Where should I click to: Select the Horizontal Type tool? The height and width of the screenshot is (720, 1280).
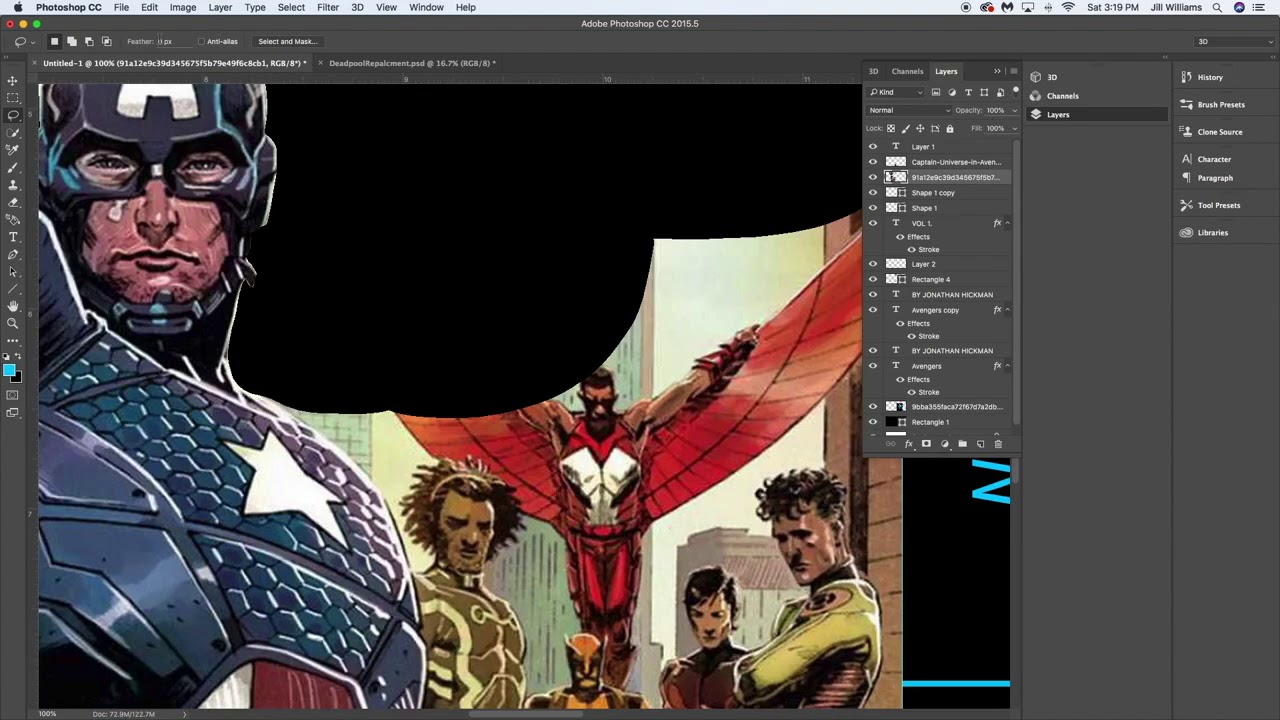click(13, 237)
